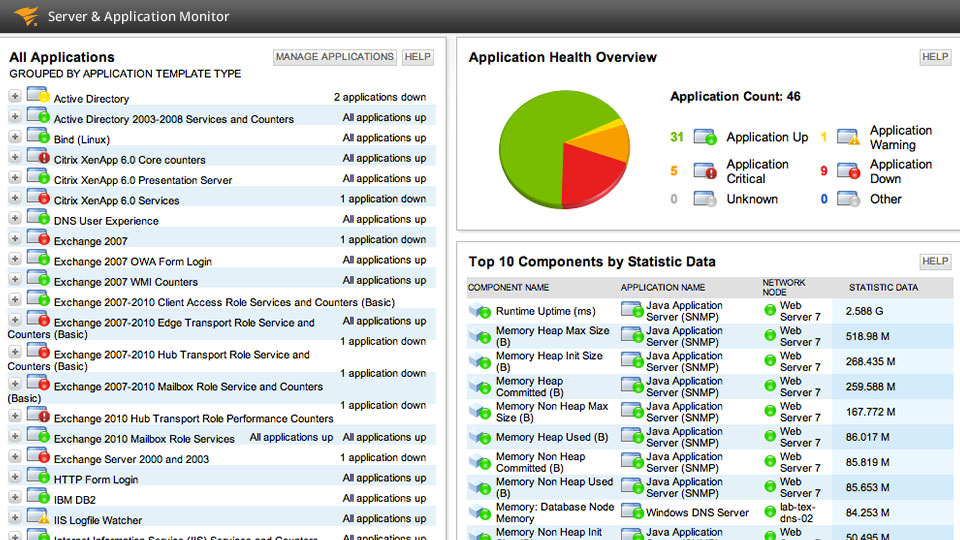Screen dimensions: 960x540
Task: Click the Exchange Server 2000 and 2003 down icon
Action: tap(38, 456)
